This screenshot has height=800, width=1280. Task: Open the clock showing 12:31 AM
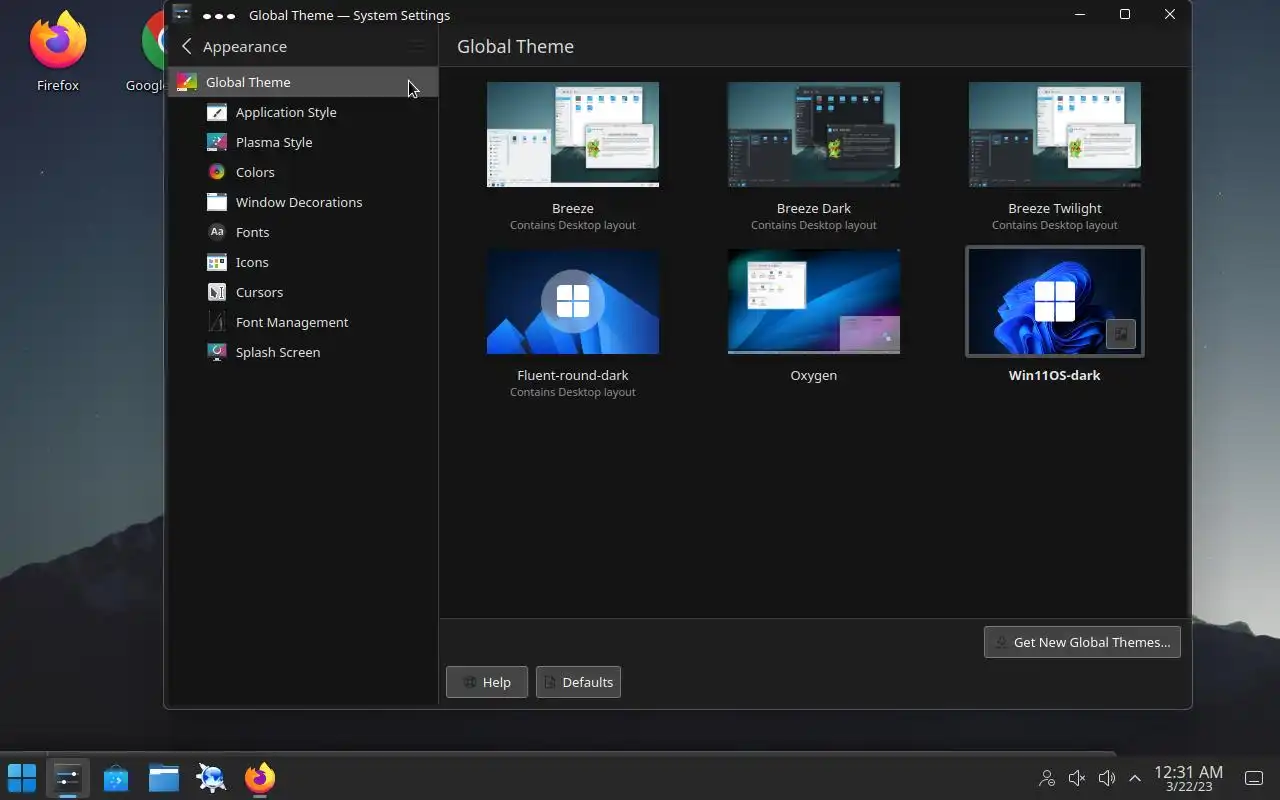(1188, 778)
